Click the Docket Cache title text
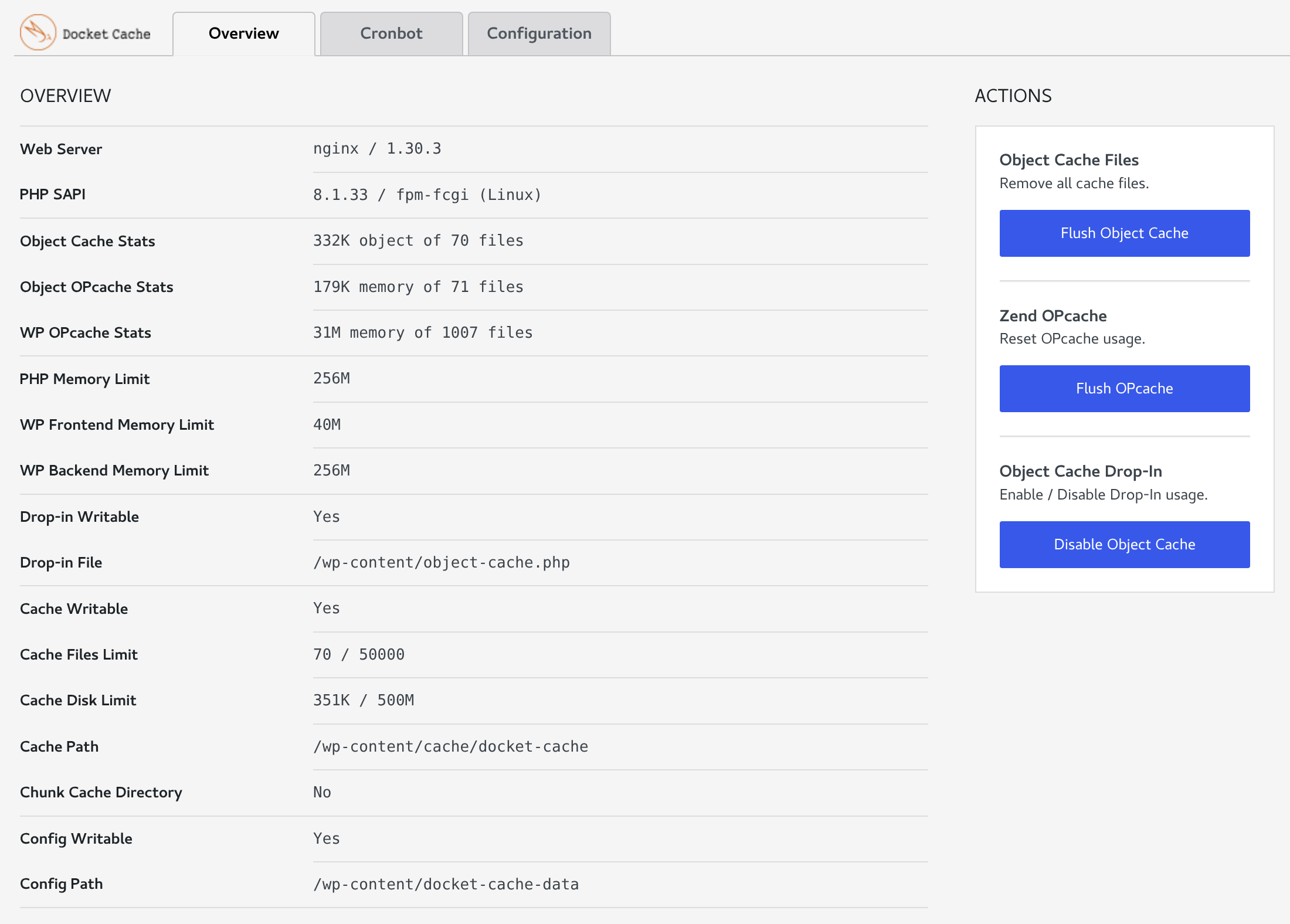 coord(107,34)
